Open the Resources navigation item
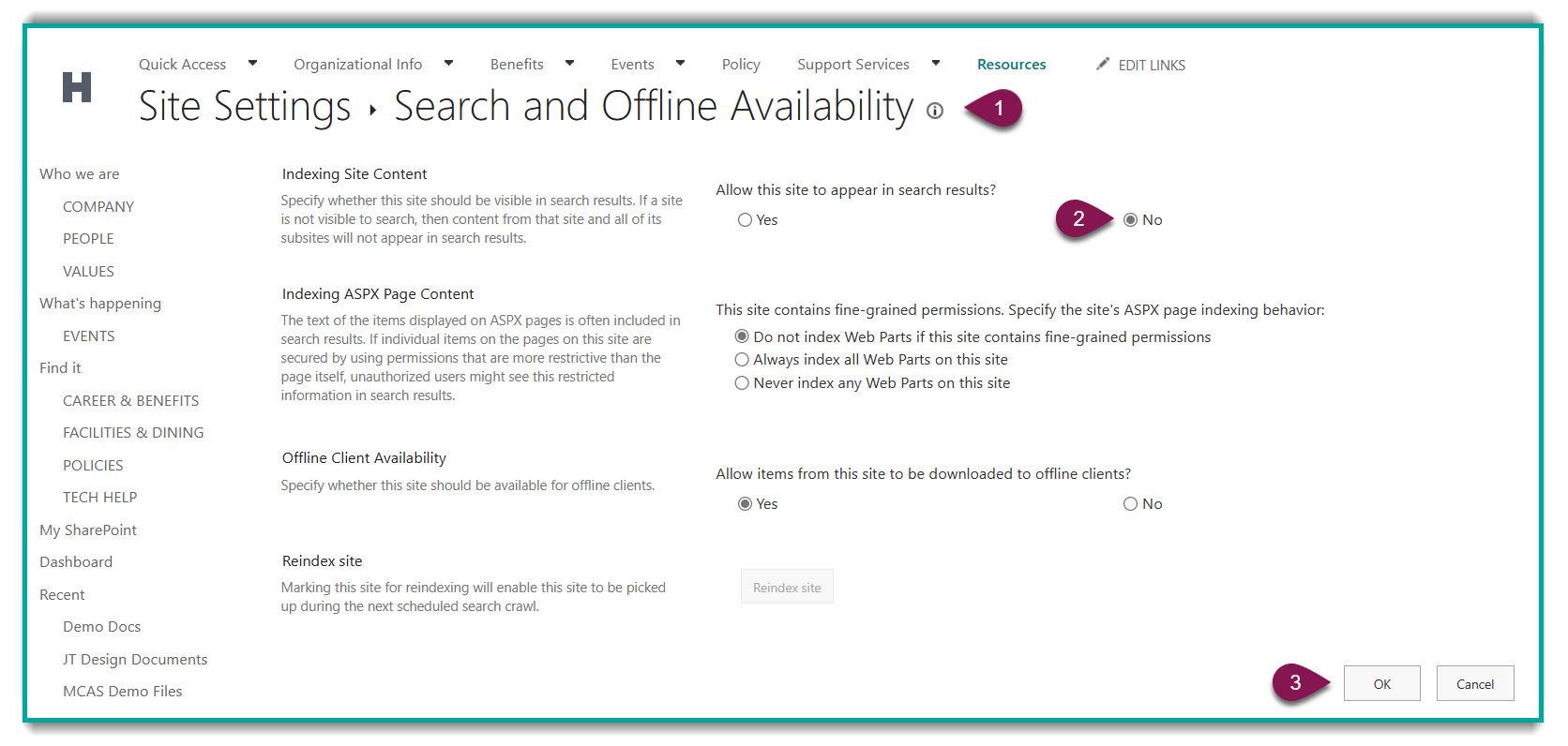This screenshot has width=1568, height=746. click(1011, 65)
